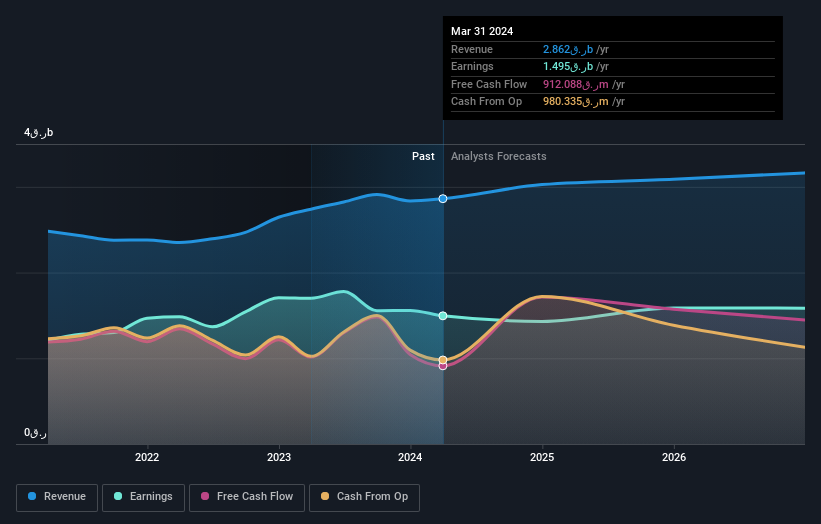Image resolution: width=821 pixels, height=524 pixels.
Task: Click the Free Cash Flow value 912.088m
Action: coord(575,84)
